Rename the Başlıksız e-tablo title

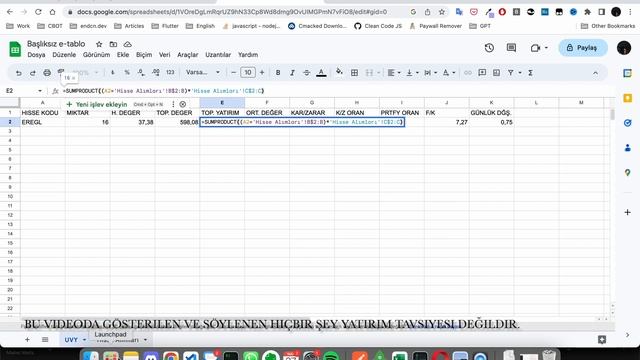coord(56,44)
